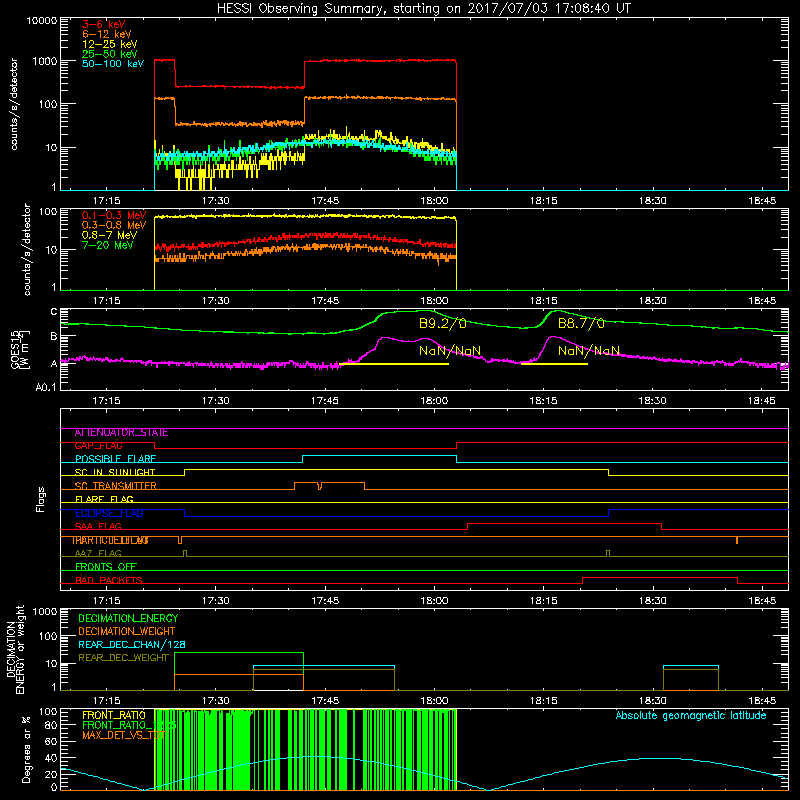Click the GOES15 vertical axis label

[x=16, y=349]
